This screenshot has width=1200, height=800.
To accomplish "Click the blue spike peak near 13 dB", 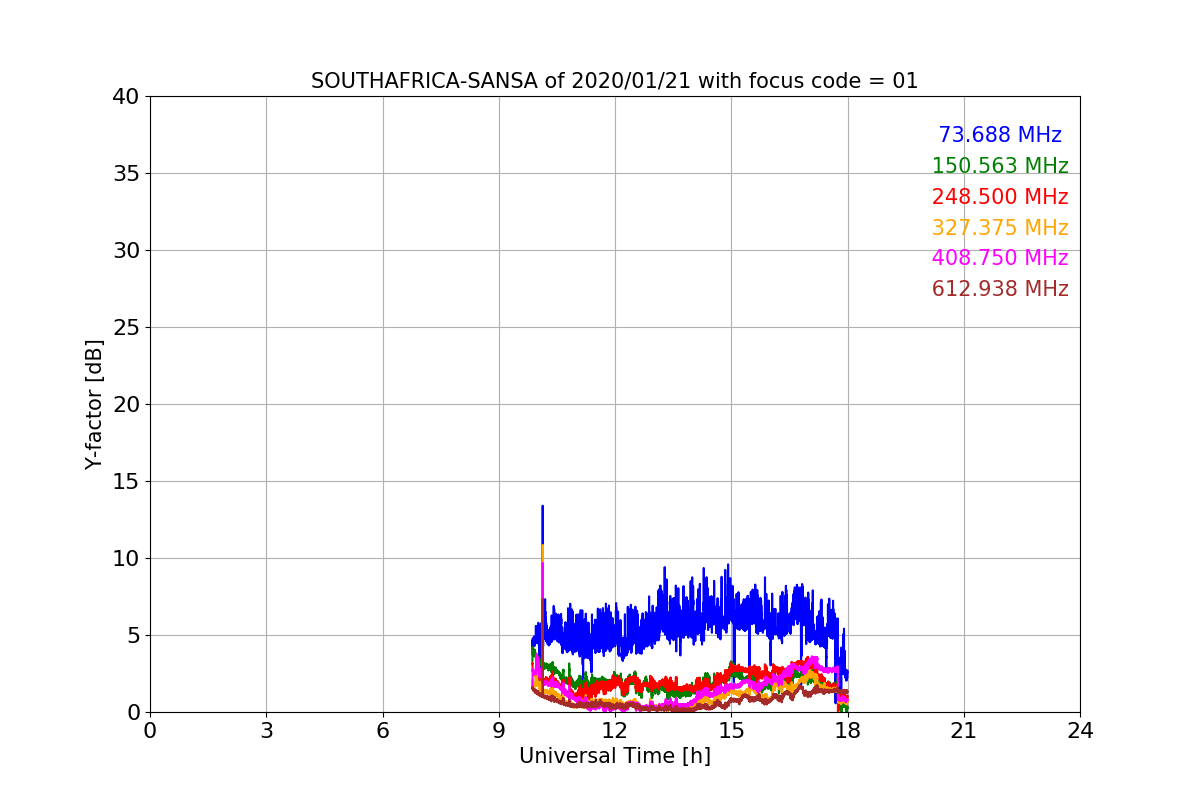I will point(542,507).
